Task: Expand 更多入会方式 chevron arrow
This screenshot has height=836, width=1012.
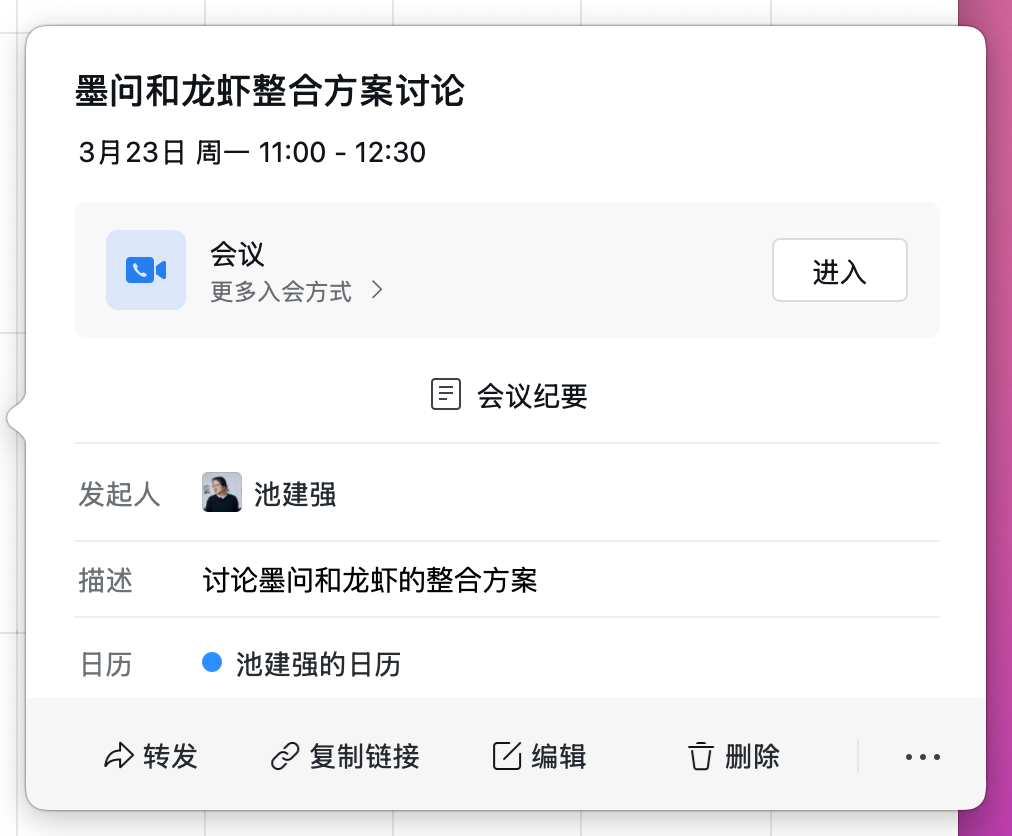Action: click(378, 291)
